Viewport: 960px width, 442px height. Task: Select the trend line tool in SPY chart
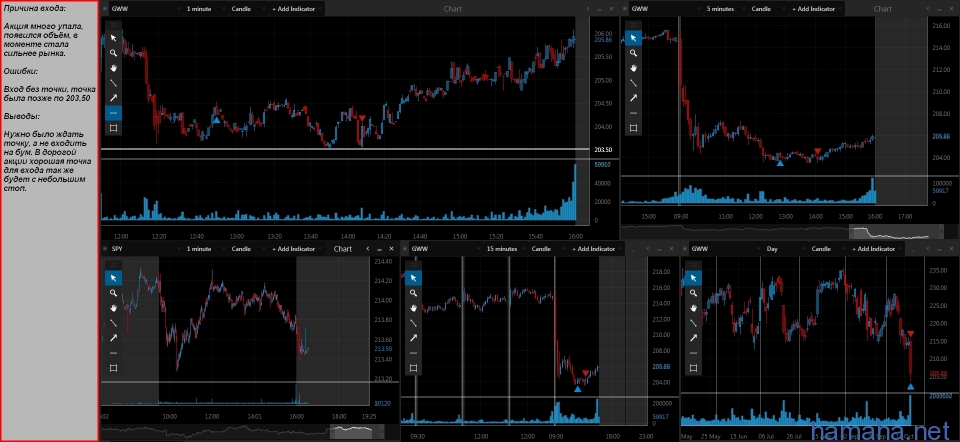click(x=113, y=323)
